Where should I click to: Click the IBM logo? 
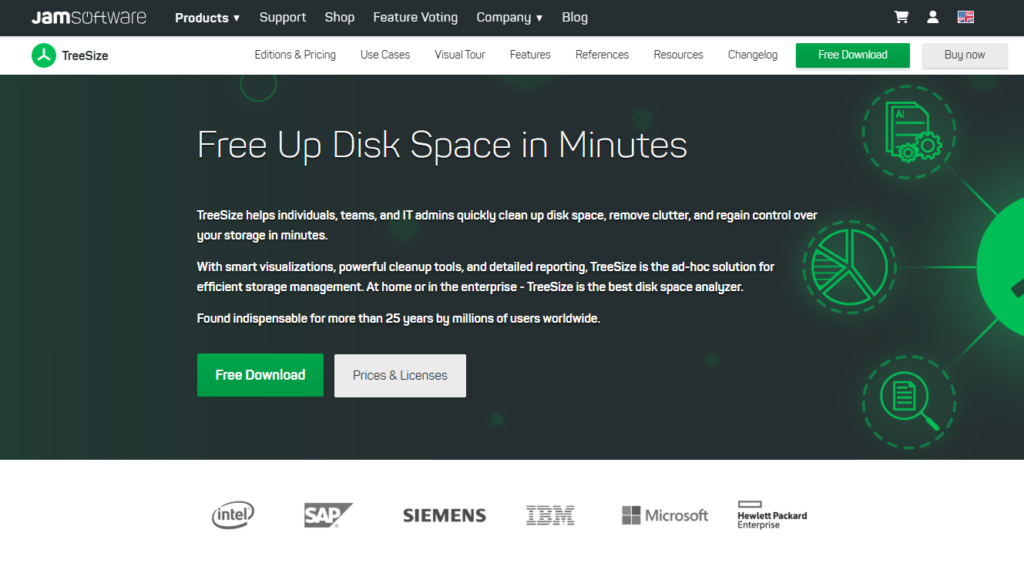(x=550, y=515)
